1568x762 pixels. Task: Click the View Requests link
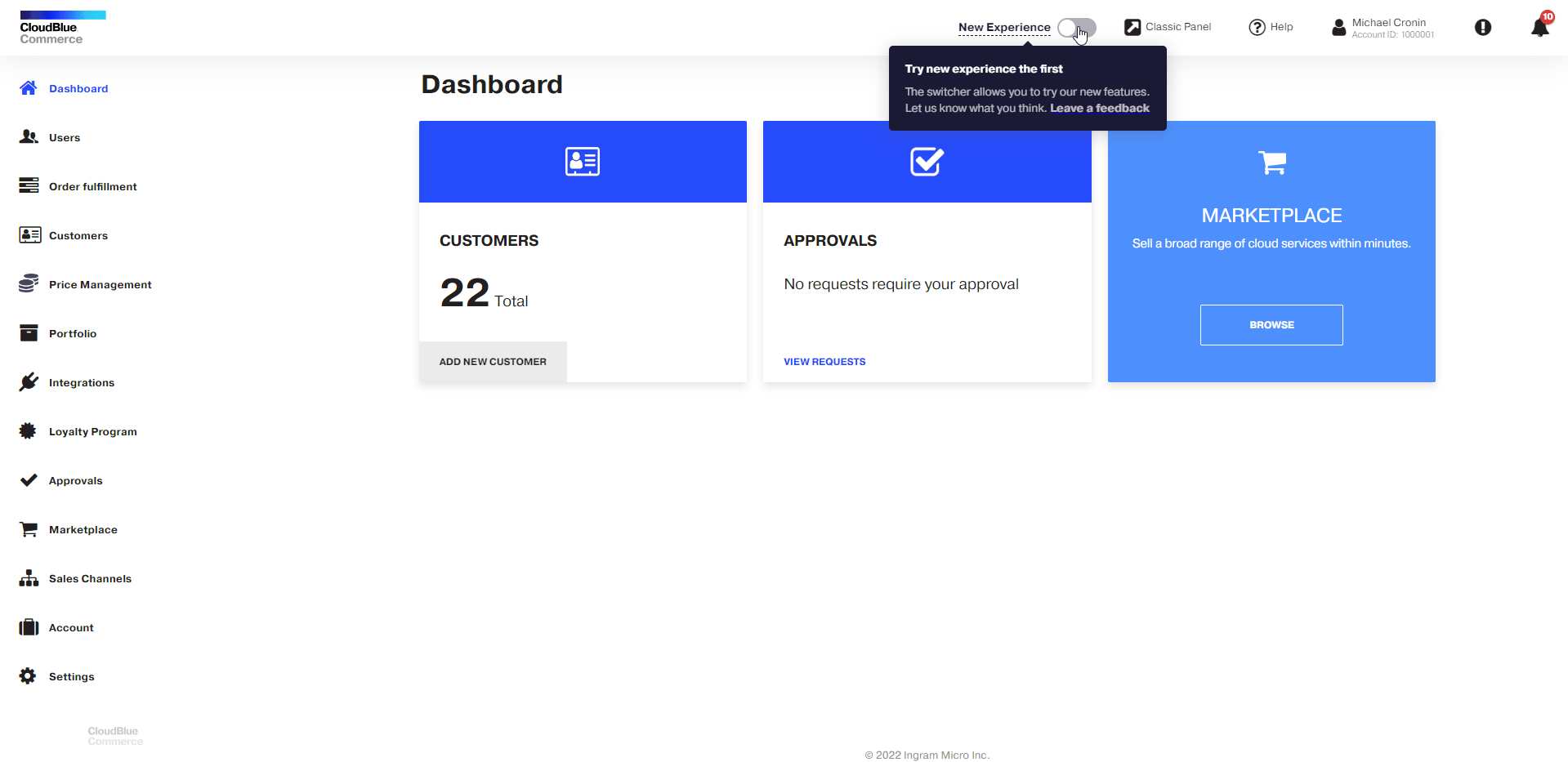pos(824,362)
